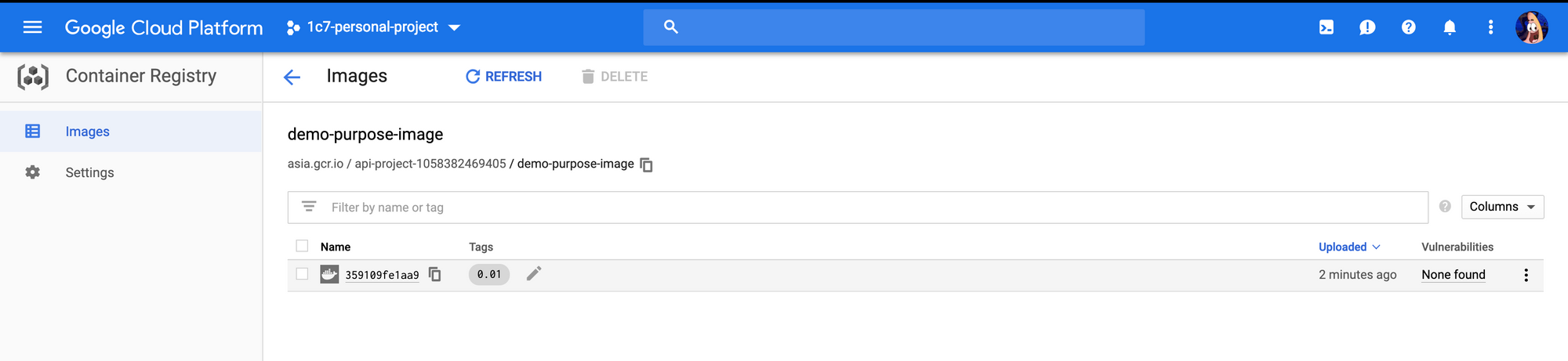The width and height of the screenshot is (1568, 361).
Task: Edit tags with the pencil icon
Action: click(534, 273)
